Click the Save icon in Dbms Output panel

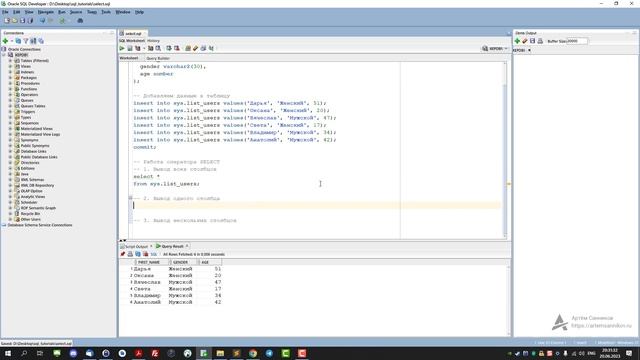pos(533,41)
